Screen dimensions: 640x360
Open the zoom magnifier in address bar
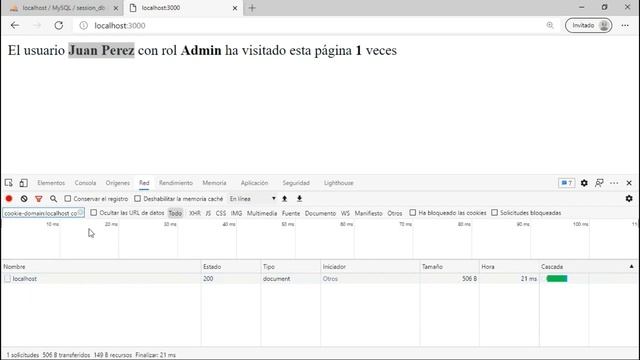tap(550, 25)
